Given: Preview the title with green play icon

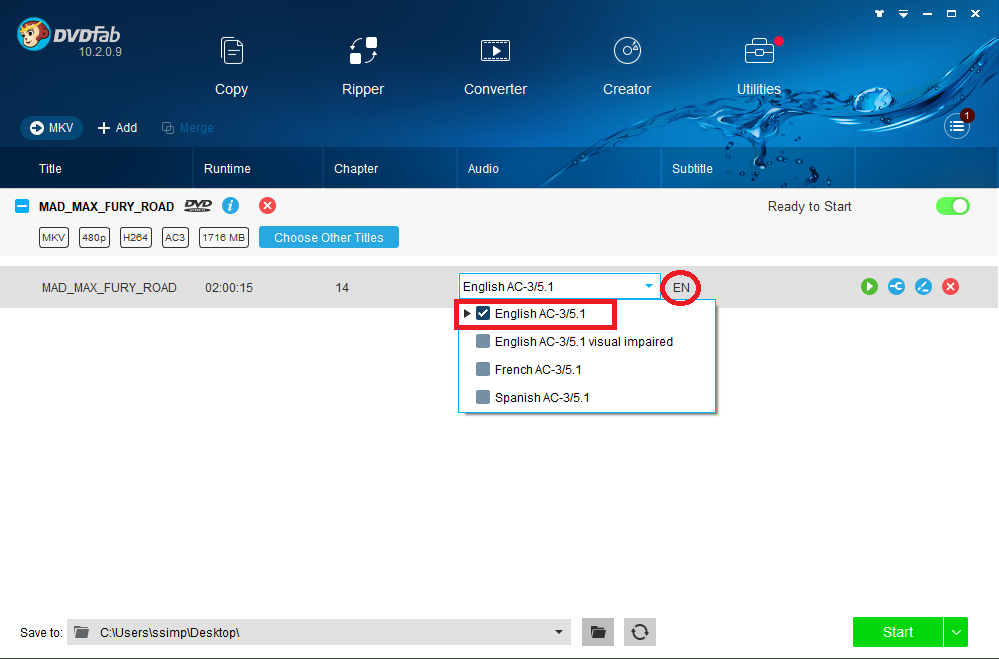Looking at the screenshot, I should (869, 287).
